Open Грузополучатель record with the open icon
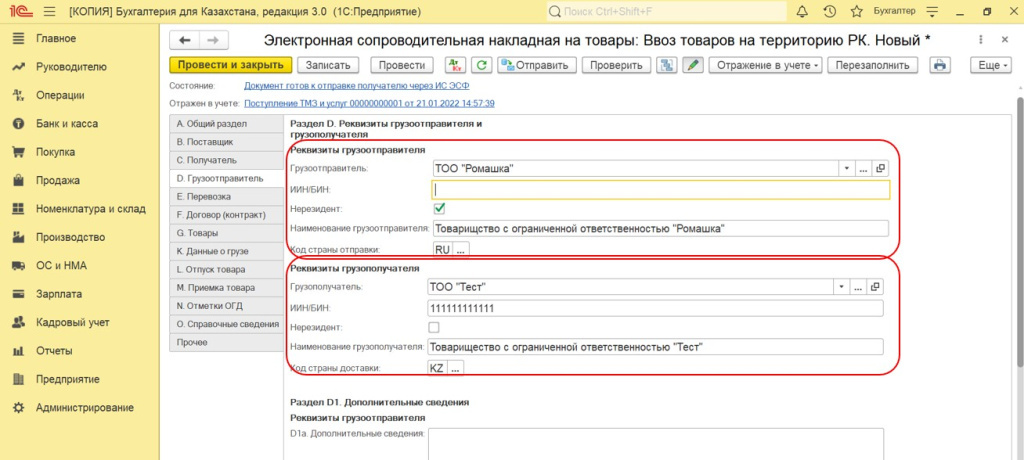The width and height of the screenshot is (1024, 460). (x=875, y=286)
